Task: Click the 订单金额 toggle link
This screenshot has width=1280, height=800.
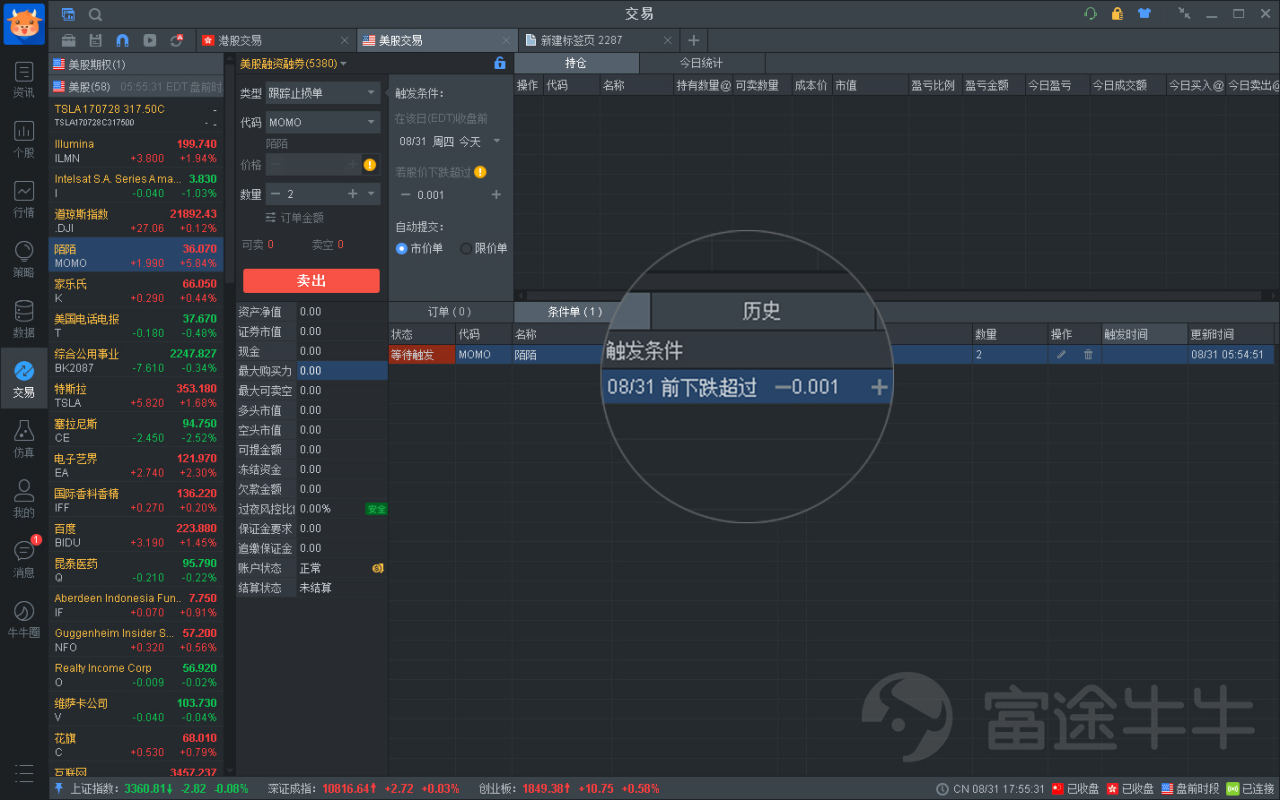Action: [294, 218]
